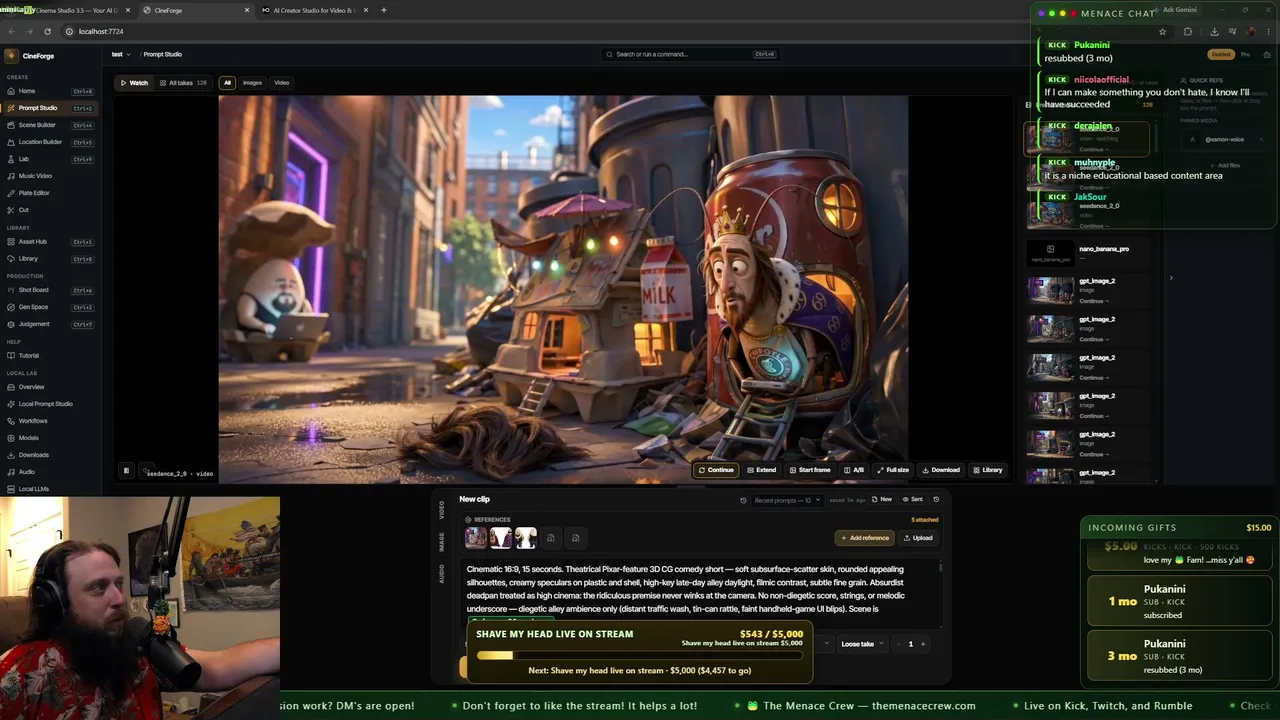Select the nano_banana_pro take
The image size is (1280, 720).
click(x=1087, y=253)
